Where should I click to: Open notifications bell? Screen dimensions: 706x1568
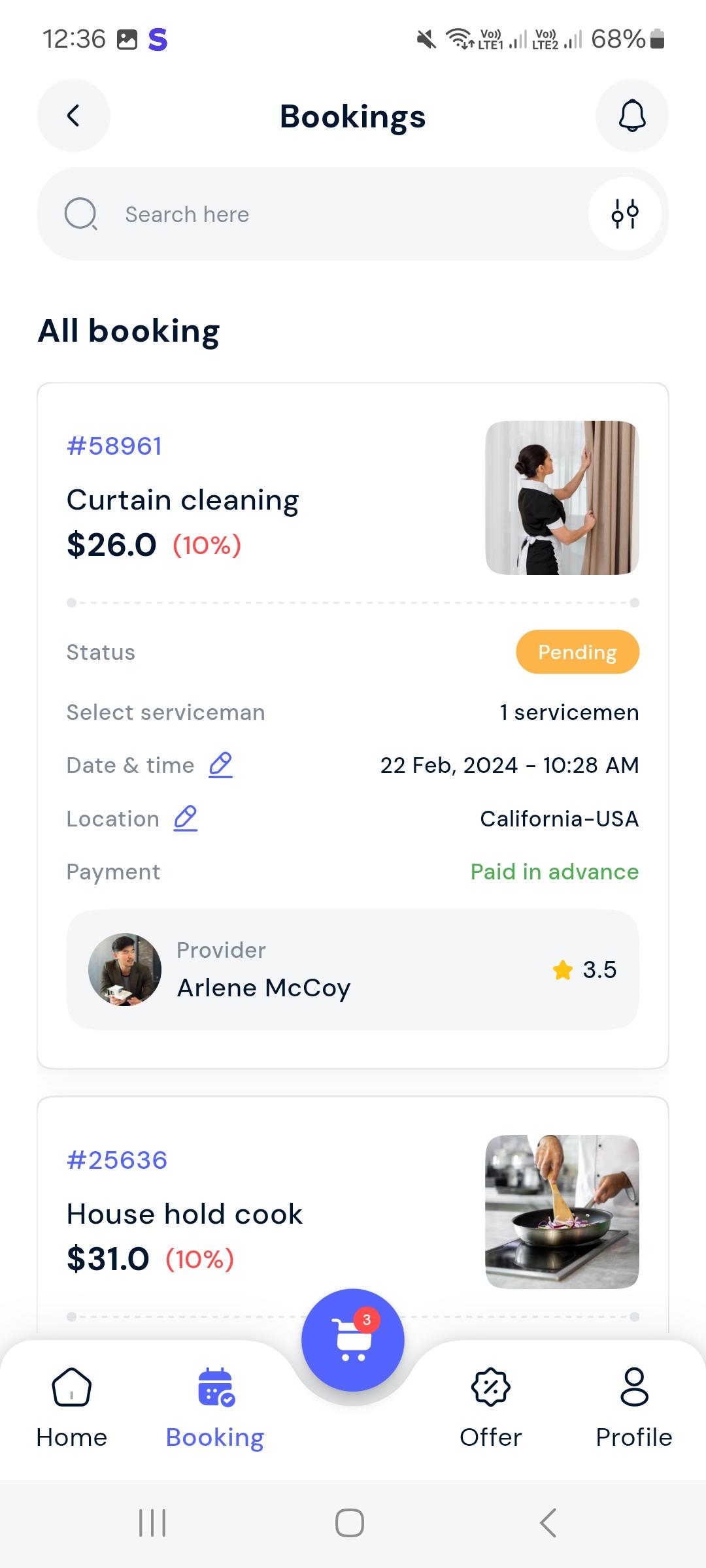(x=631, y=116)
